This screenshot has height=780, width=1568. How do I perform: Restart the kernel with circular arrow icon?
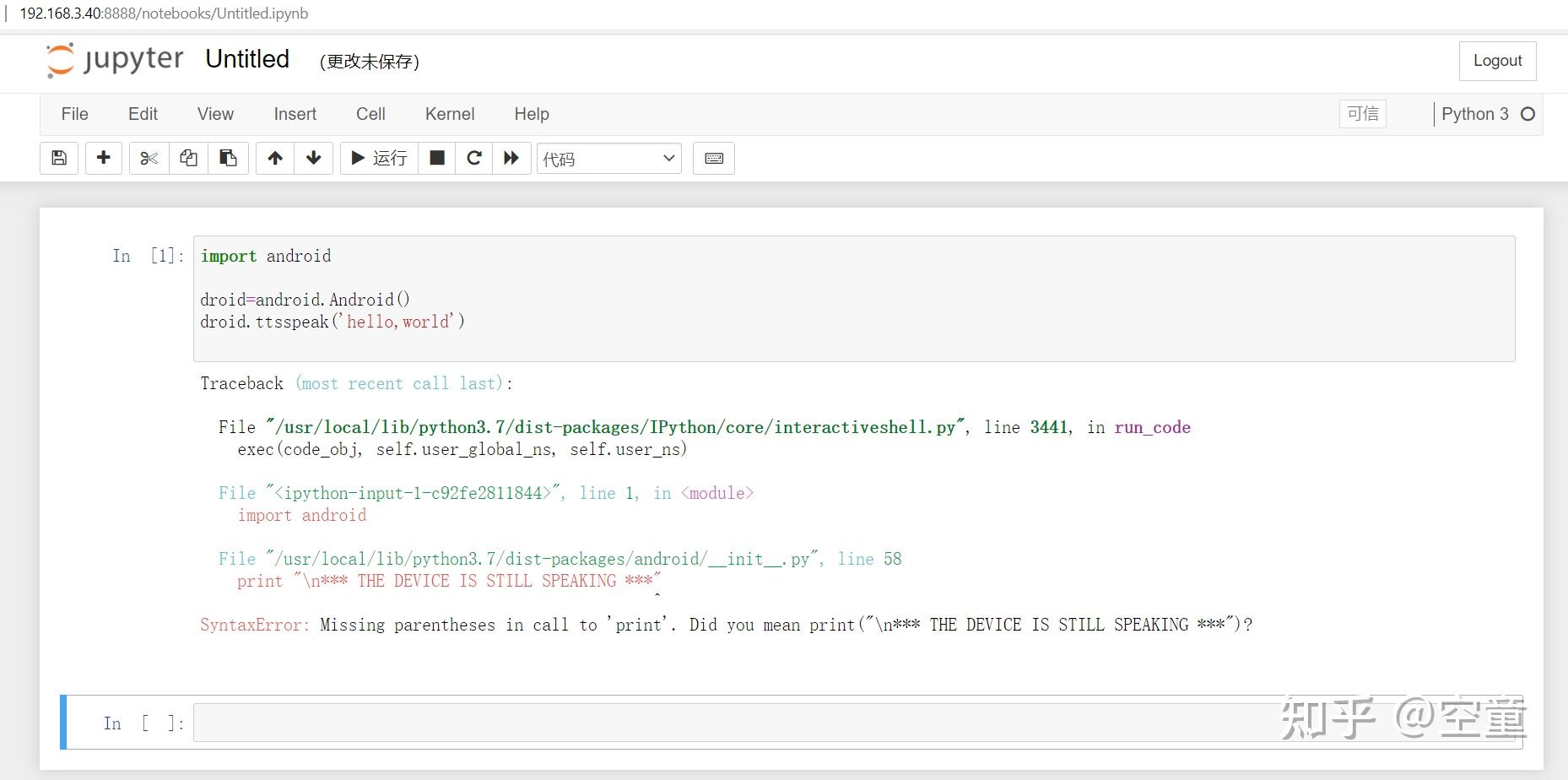474,158
